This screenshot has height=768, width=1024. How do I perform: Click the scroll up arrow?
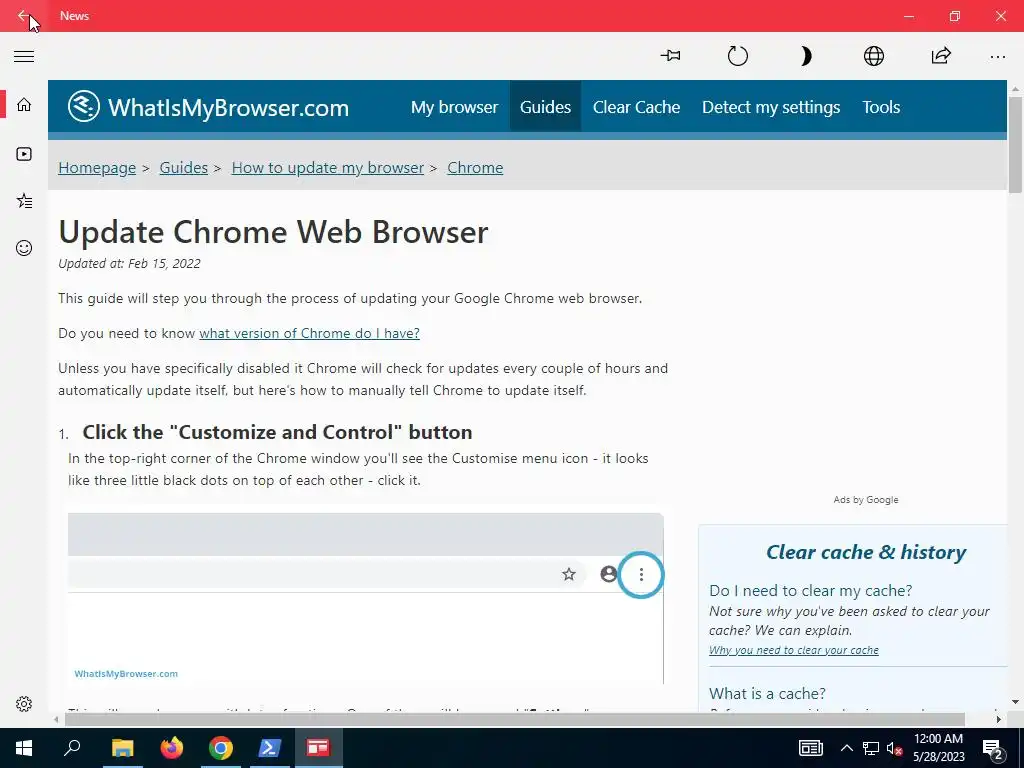pos(1015,88)
